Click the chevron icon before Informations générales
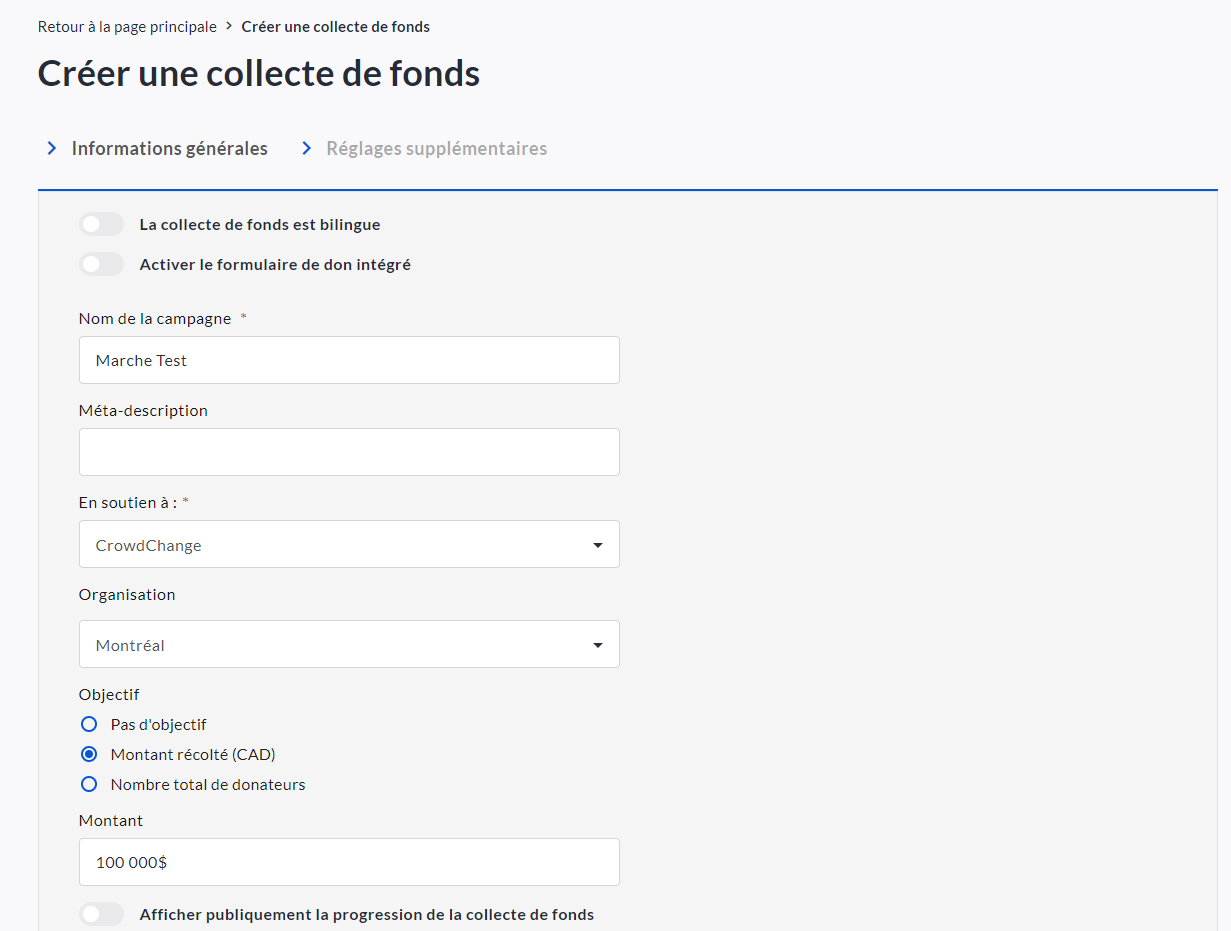The image size is (1231, 931). (x=52, y=148)
